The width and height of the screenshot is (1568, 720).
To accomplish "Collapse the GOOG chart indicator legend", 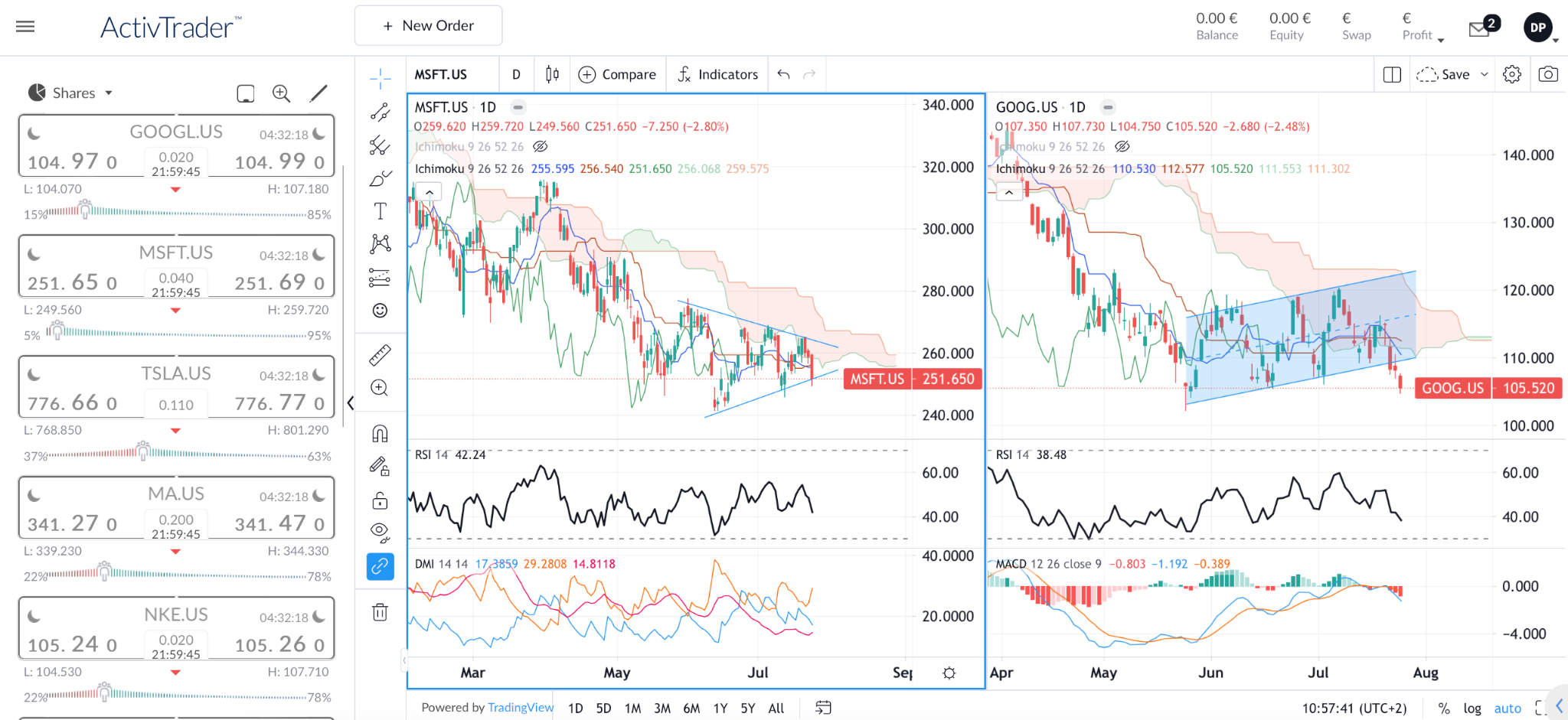I will tap(1009, 193).
